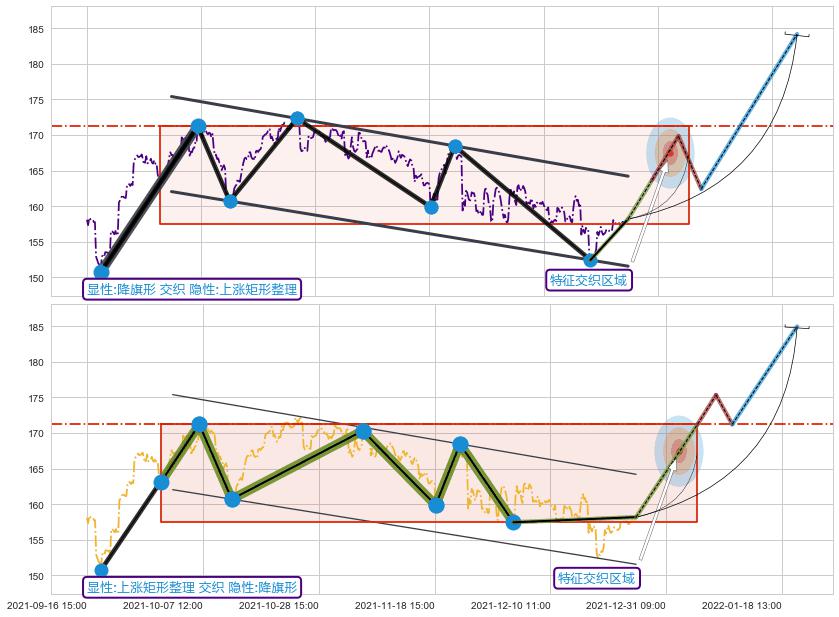Select the bottom chart's '特征交织区域' annotation box
Image resolution: width=839 pixels, height=617 pixels.
point(596,578)
